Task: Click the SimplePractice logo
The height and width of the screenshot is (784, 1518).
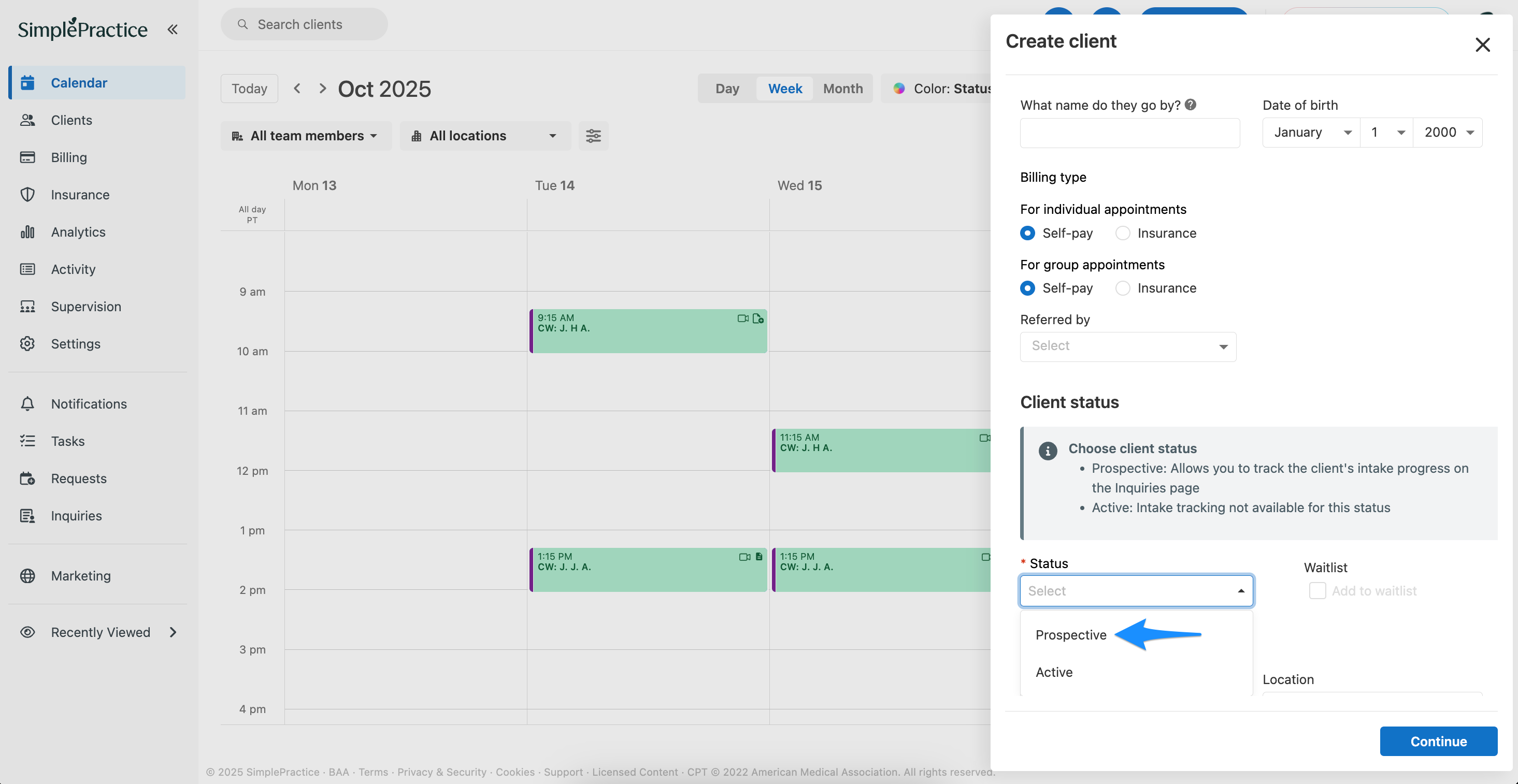Action: pos(82,29)
